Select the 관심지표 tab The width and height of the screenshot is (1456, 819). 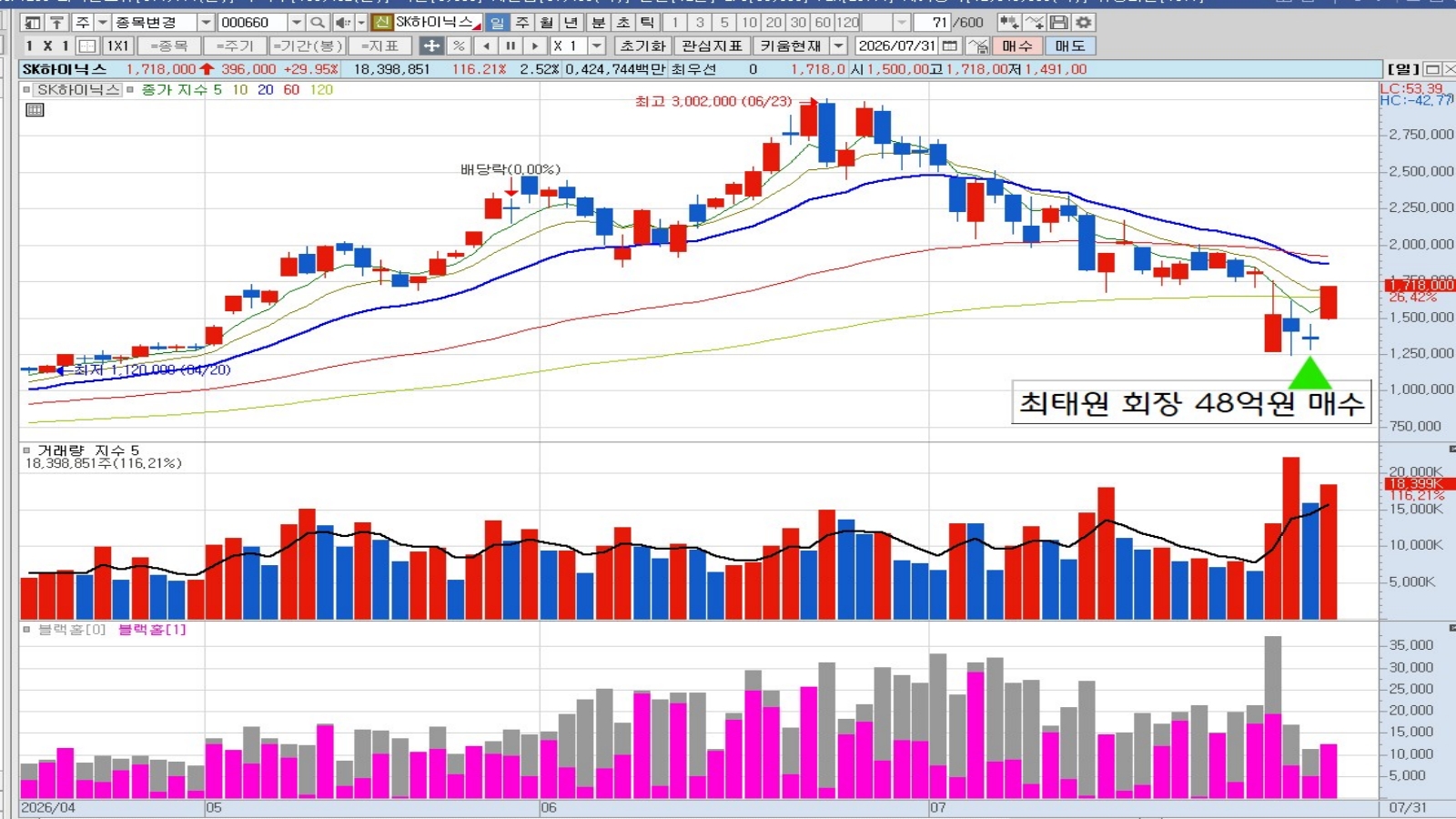coord(713,45)
